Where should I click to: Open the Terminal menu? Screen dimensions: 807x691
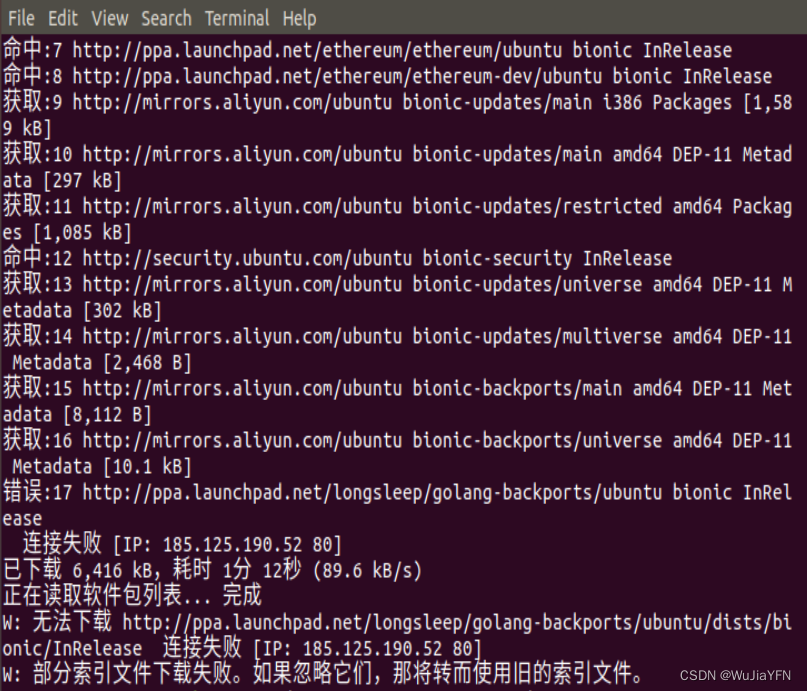pyautogui.click(x=236, y=18)
